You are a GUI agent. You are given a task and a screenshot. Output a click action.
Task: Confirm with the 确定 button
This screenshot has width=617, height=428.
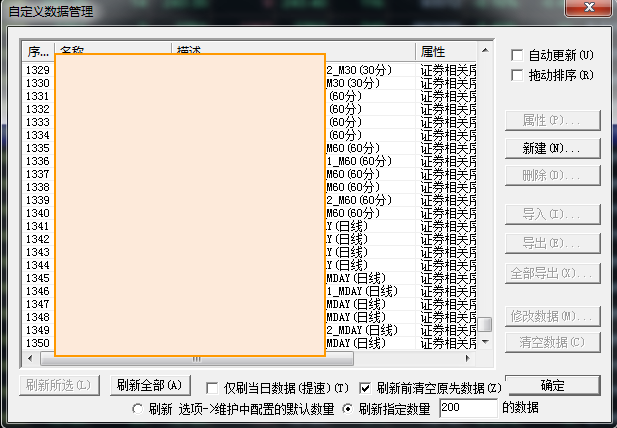coord(552,386)
